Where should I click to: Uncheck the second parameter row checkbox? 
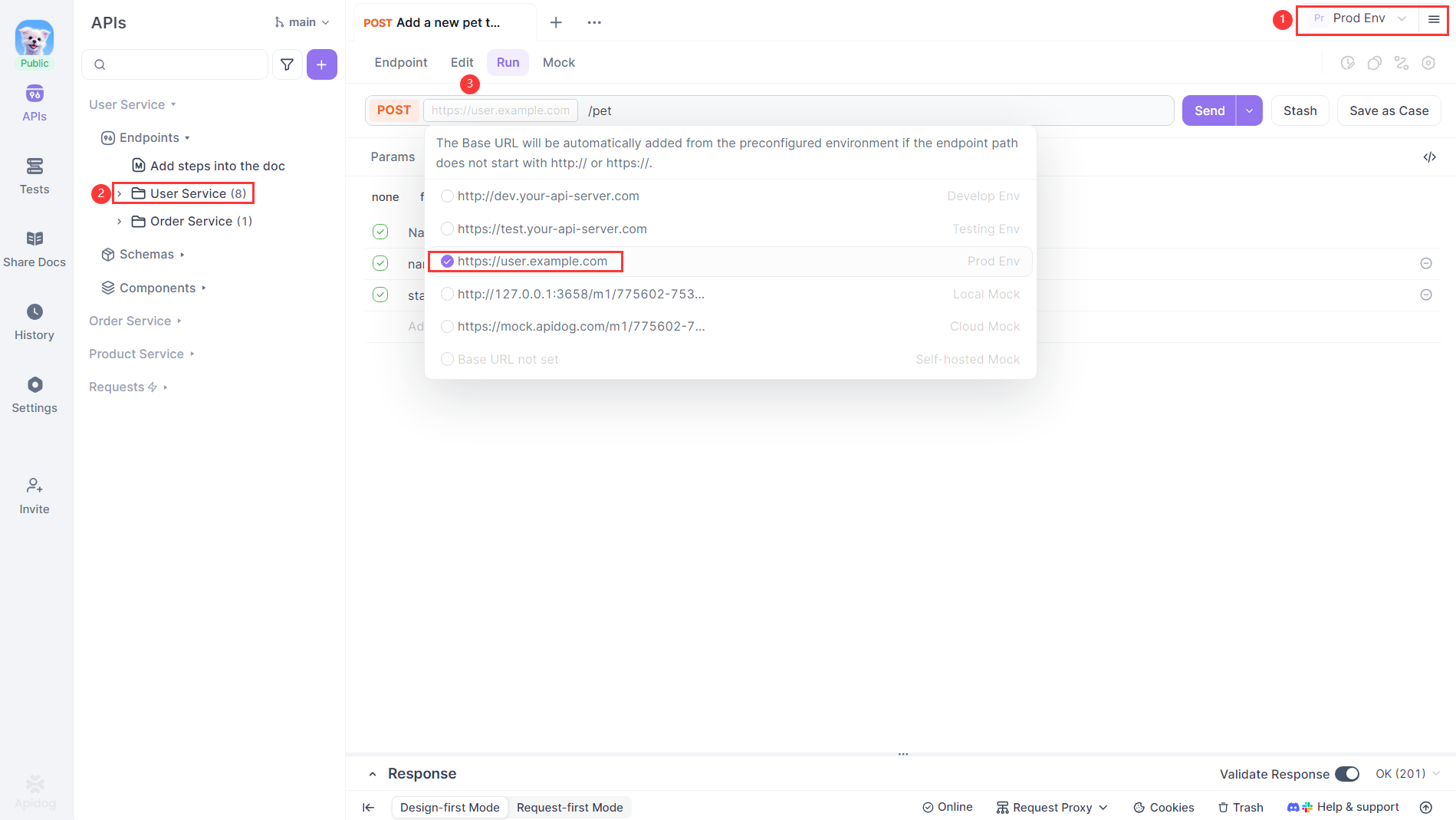380,263
